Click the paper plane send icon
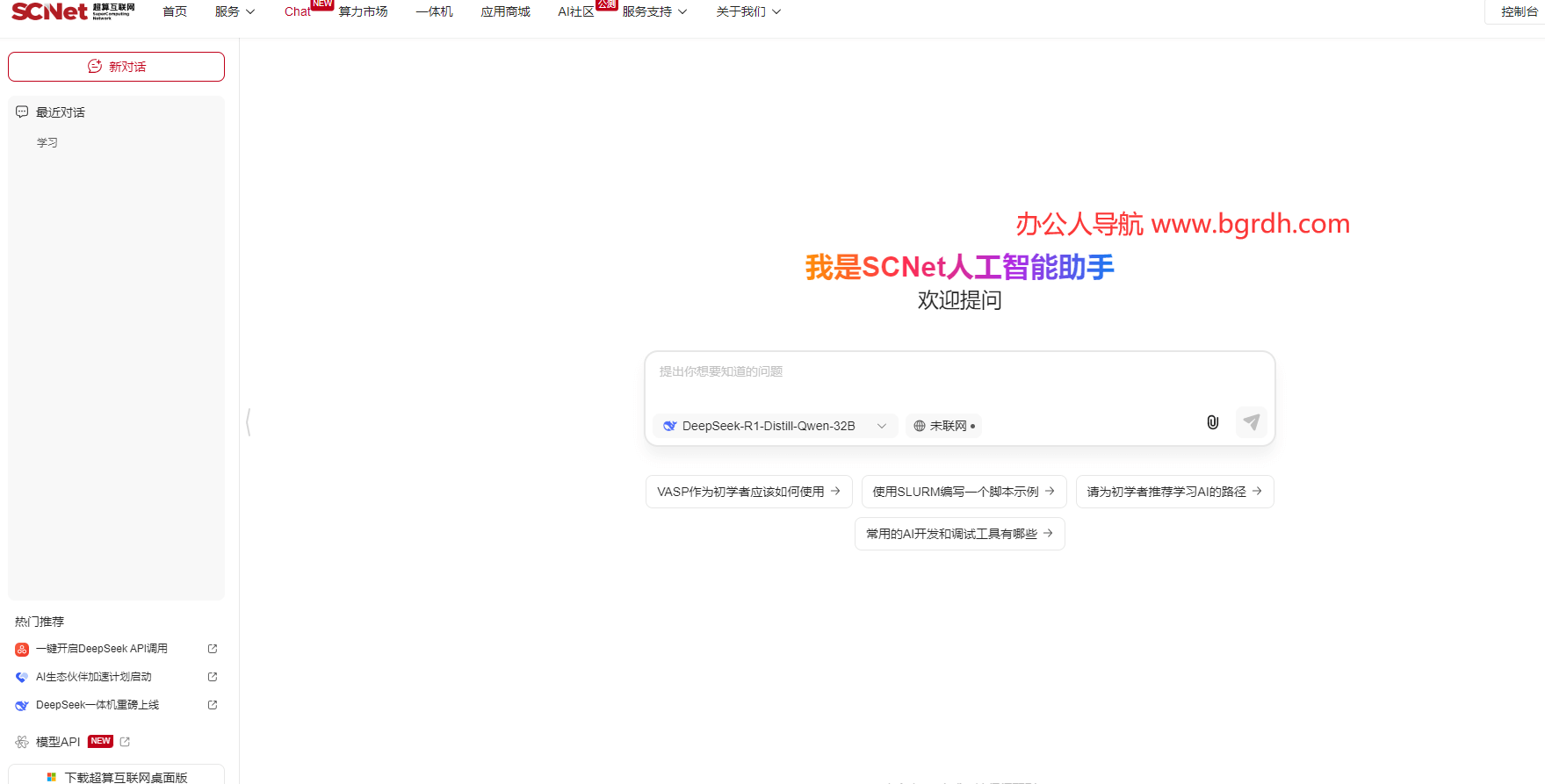 coord(1252,422)
